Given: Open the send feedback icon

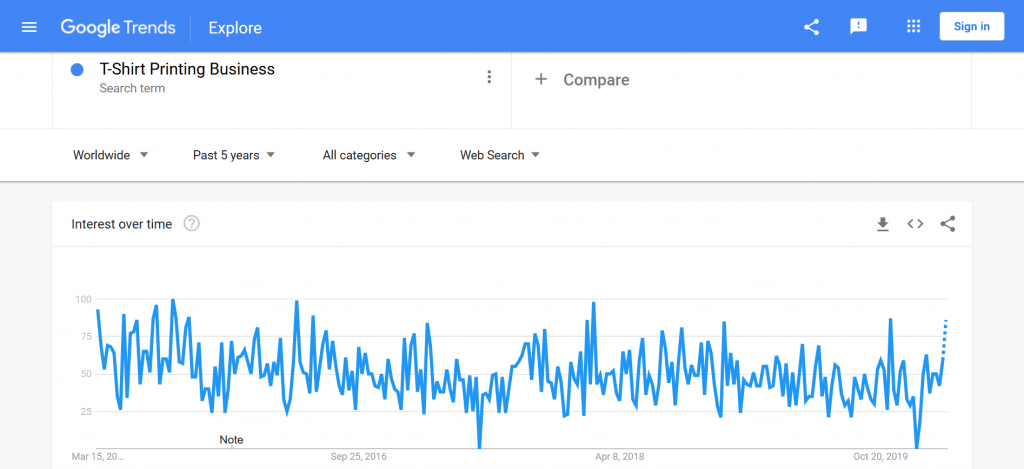Looking at the screenshot, I should pyautogui.click(x=858, y=27).
